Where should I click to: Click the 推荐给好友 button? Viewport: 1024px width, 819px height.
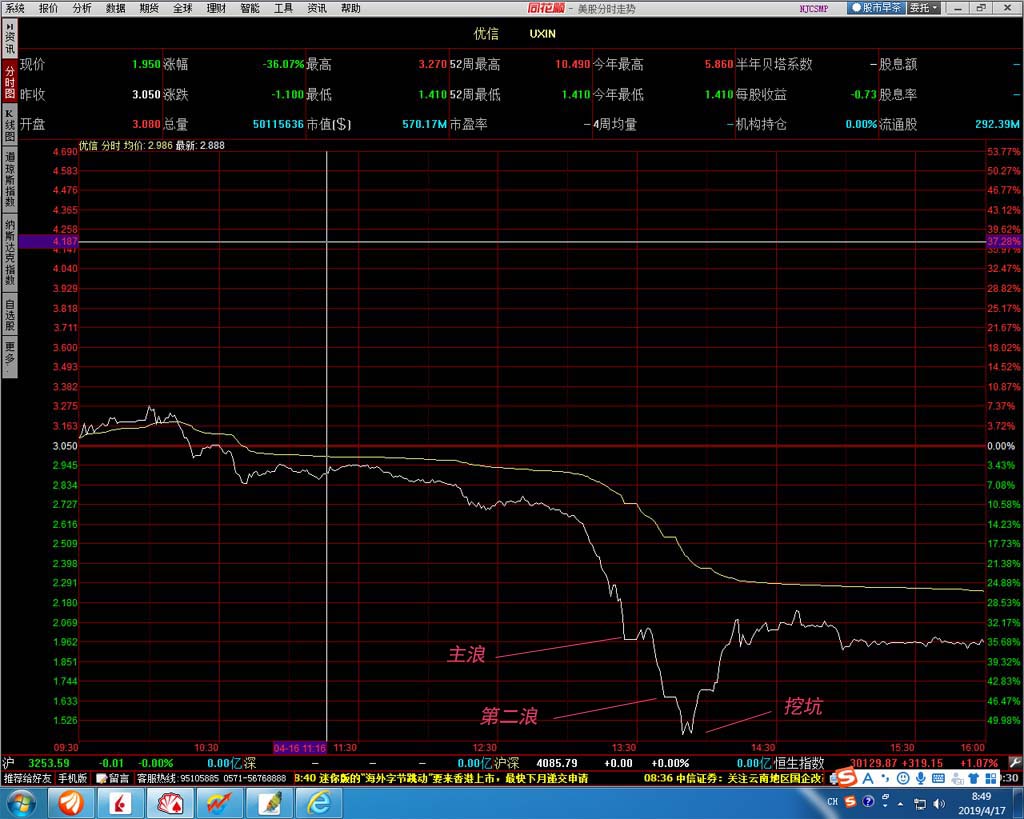27,778
